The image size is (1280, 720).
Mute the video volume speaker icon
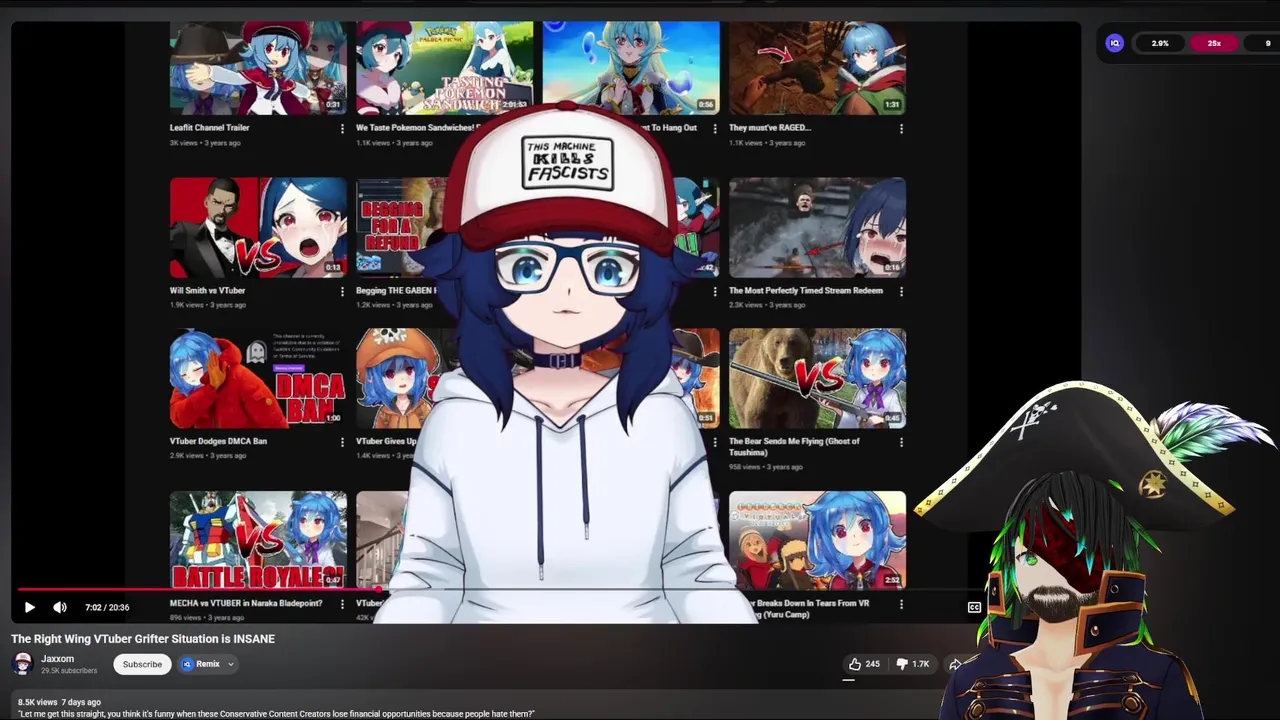(60, 607)
